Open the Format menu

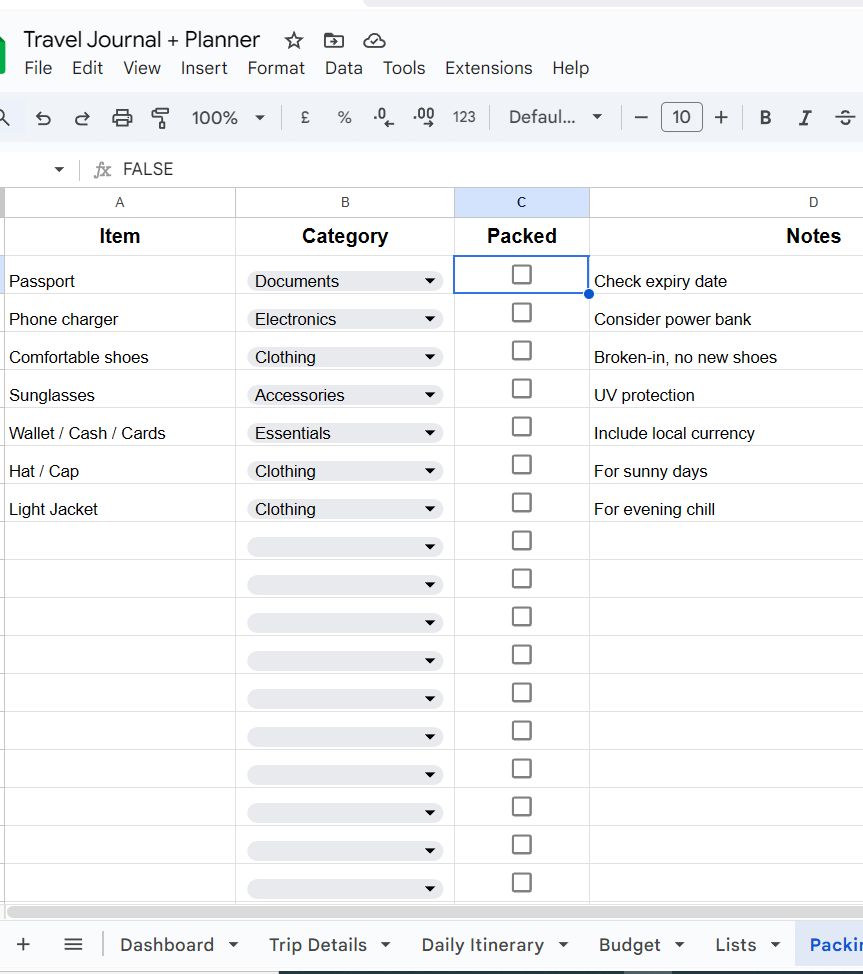[276, 68]
